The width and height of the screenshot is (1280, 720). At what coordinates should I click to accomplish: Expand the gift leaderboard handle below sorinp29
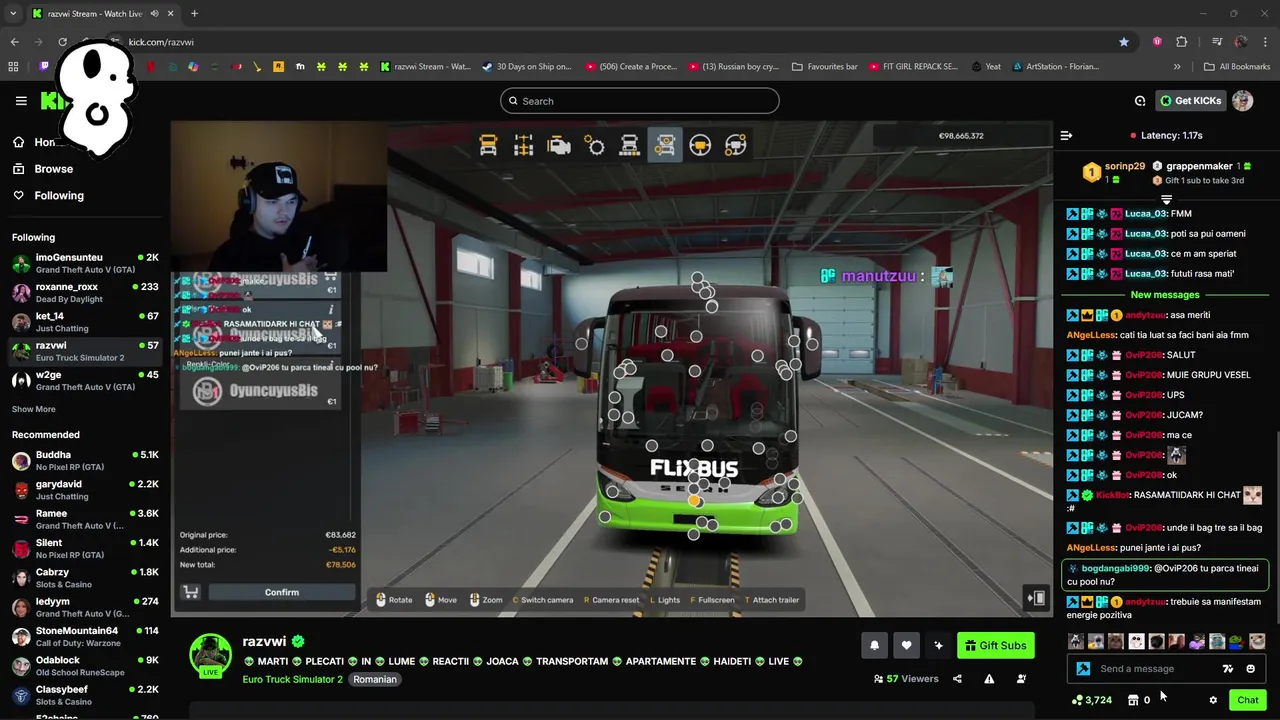coord(1166,200)
